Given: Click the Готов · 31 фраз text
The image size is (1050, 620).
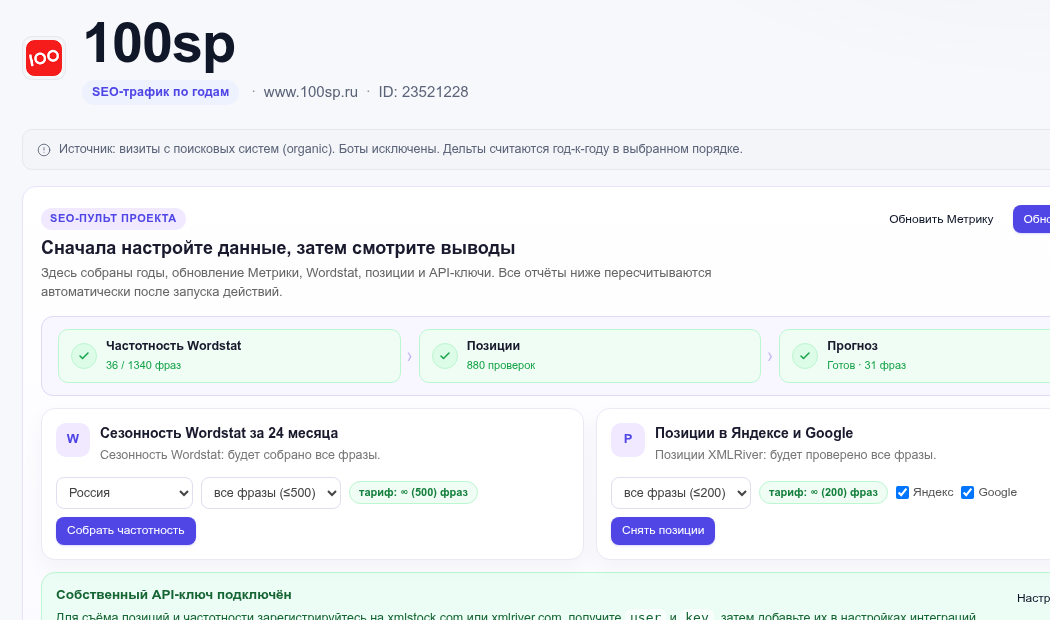Looking at the screenshot, I should pyautogui.click(x=867, y=365).
